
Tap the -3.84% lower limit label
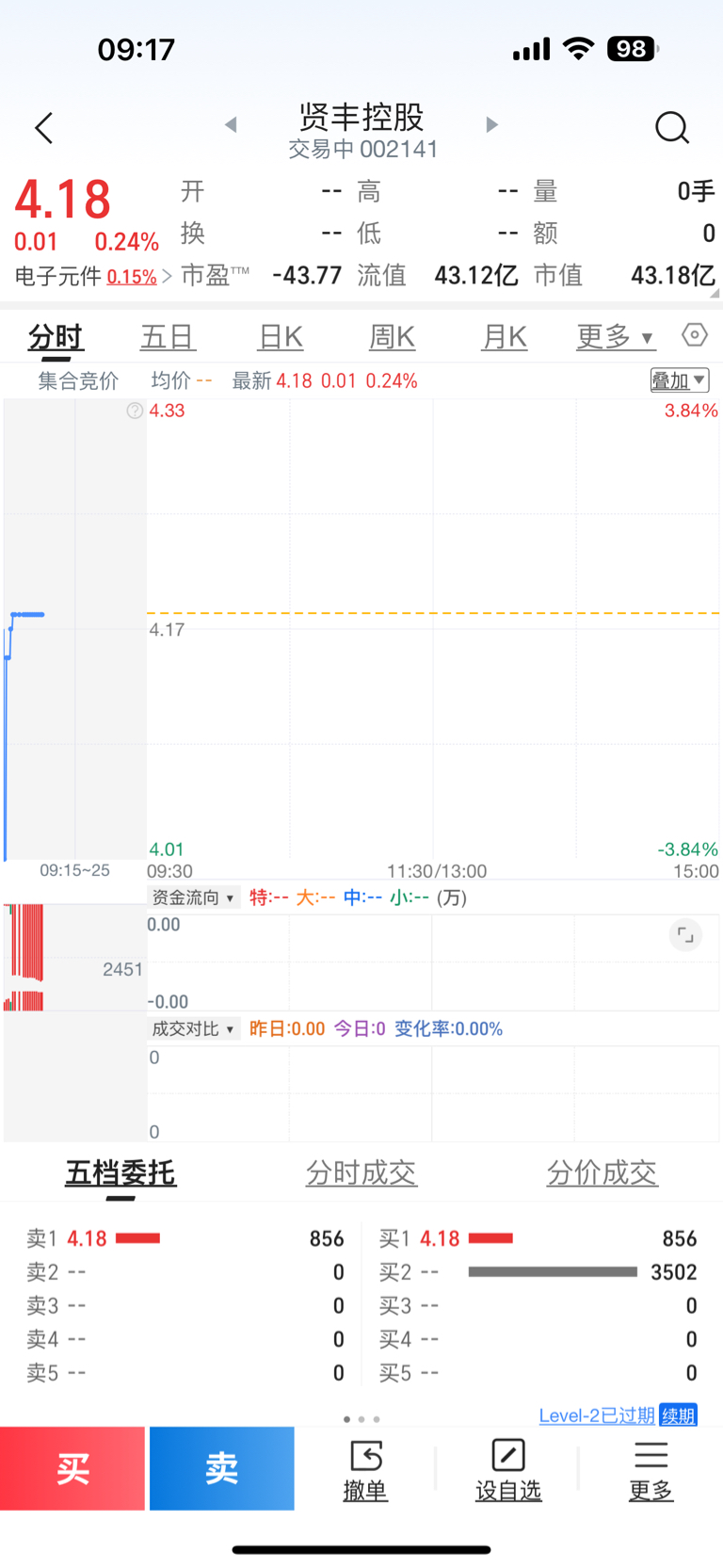click(687, 849)
